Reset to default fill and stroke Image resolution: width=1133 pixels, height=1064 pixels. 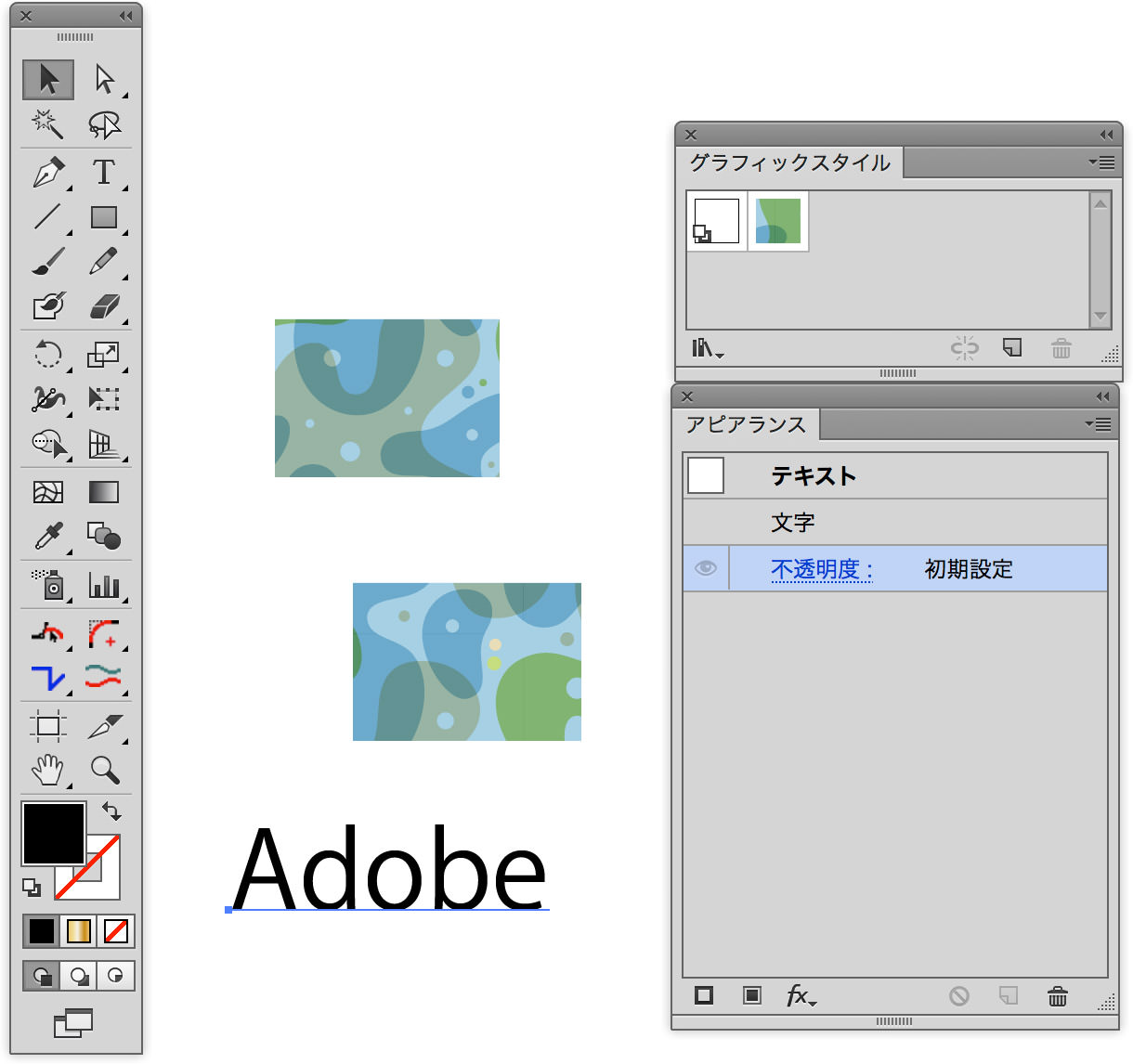pos(32,888)
